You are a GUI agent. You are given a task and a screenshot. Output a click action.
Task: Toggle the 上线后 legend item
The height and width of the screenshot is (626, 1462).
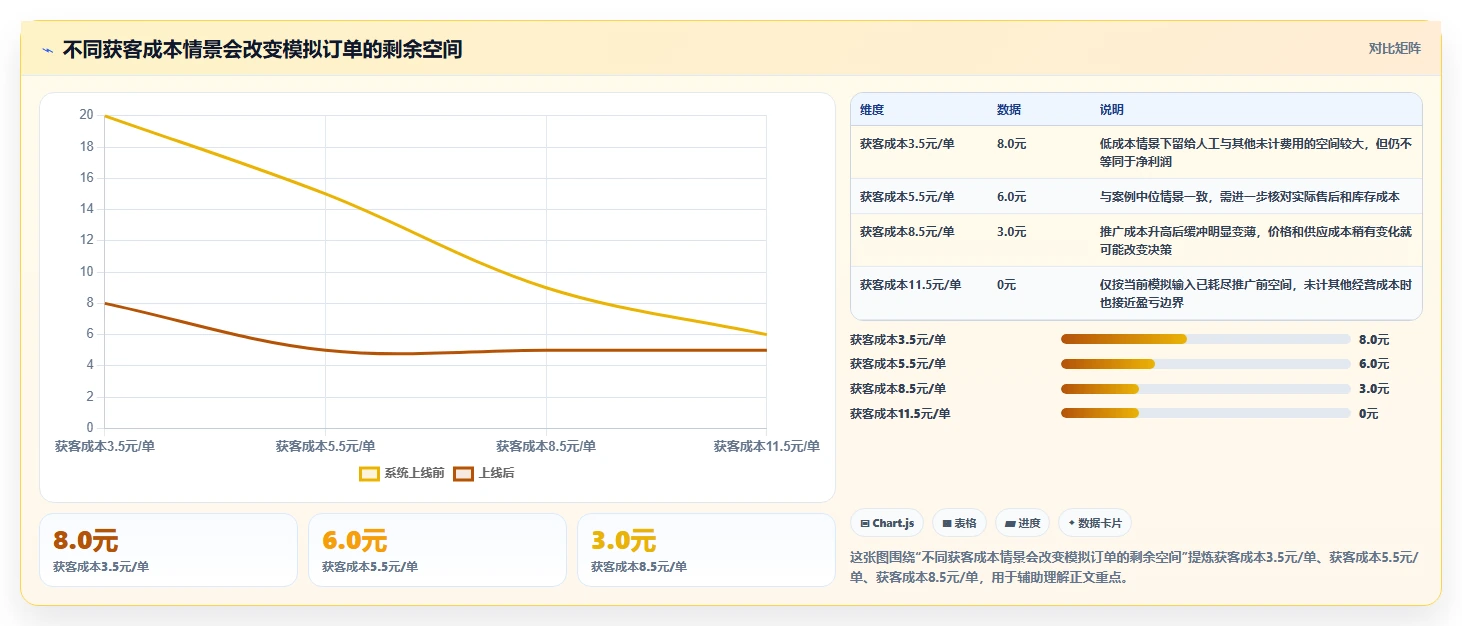[x=484, y=473]
